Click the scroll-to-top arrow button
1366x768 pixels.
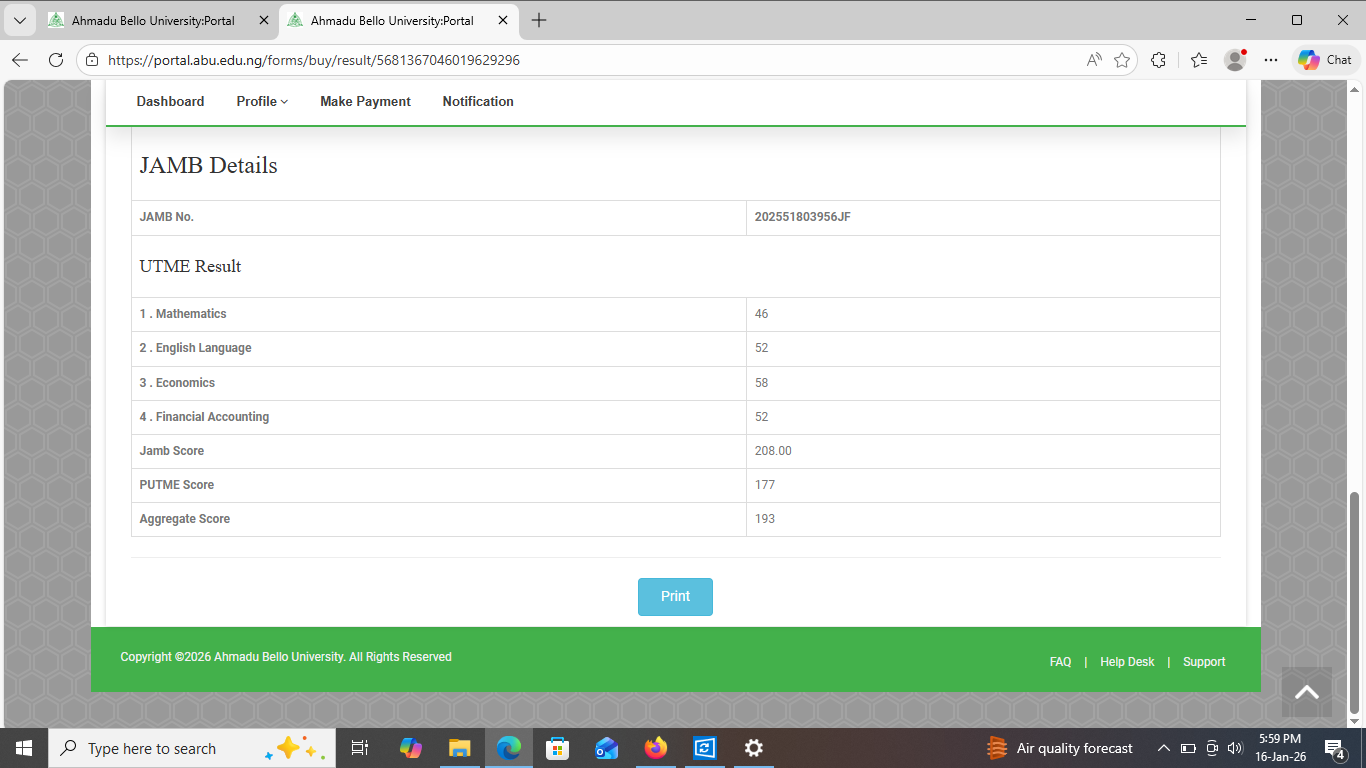pos(1306,692)
